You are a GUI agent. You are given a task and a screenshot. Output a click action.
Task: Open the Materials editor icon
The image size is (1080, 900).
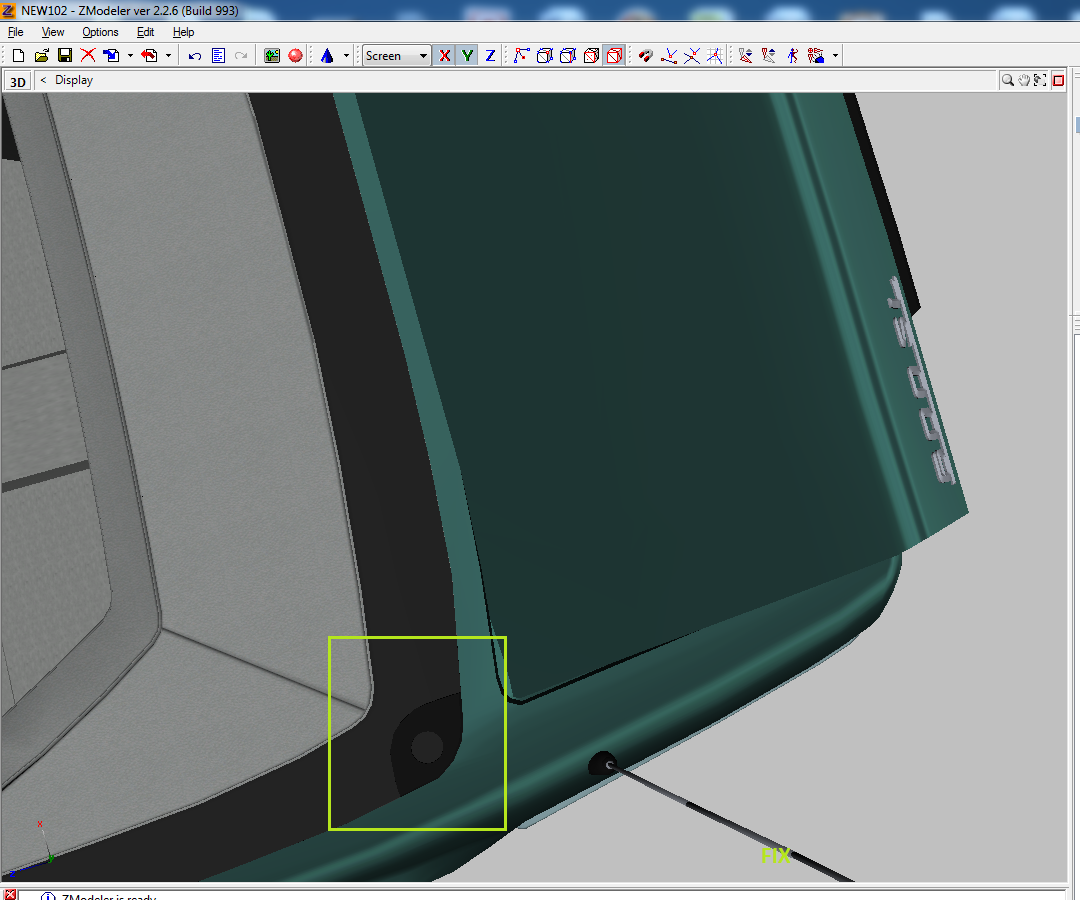click(x=272, y=56)
